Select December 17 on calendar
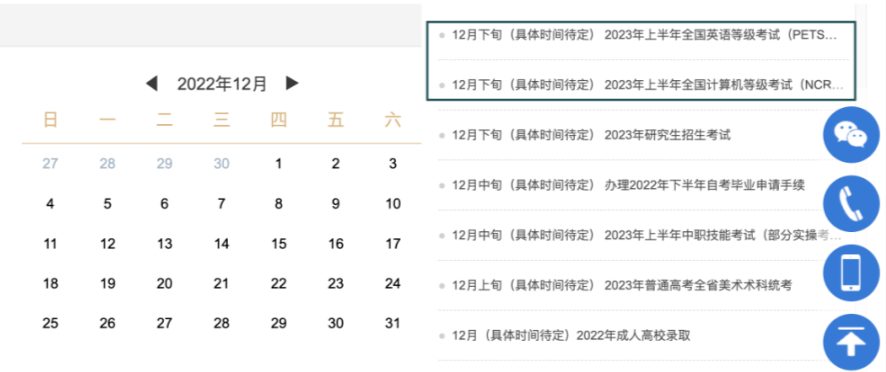 click(393, 244)
